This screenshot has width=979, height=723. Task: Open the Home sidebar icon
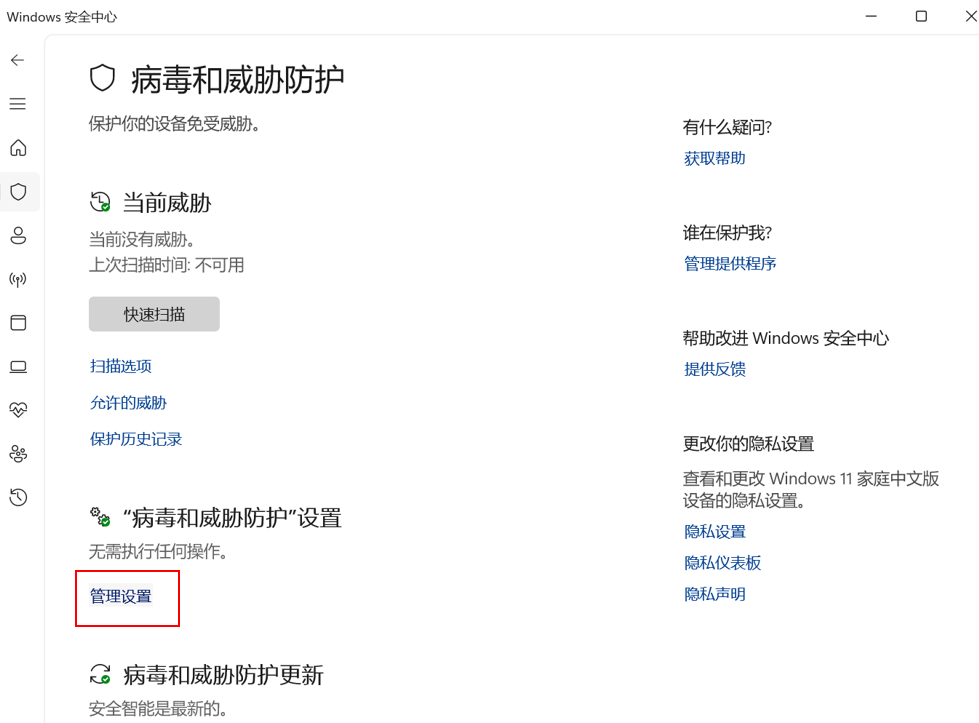(18, 148)
